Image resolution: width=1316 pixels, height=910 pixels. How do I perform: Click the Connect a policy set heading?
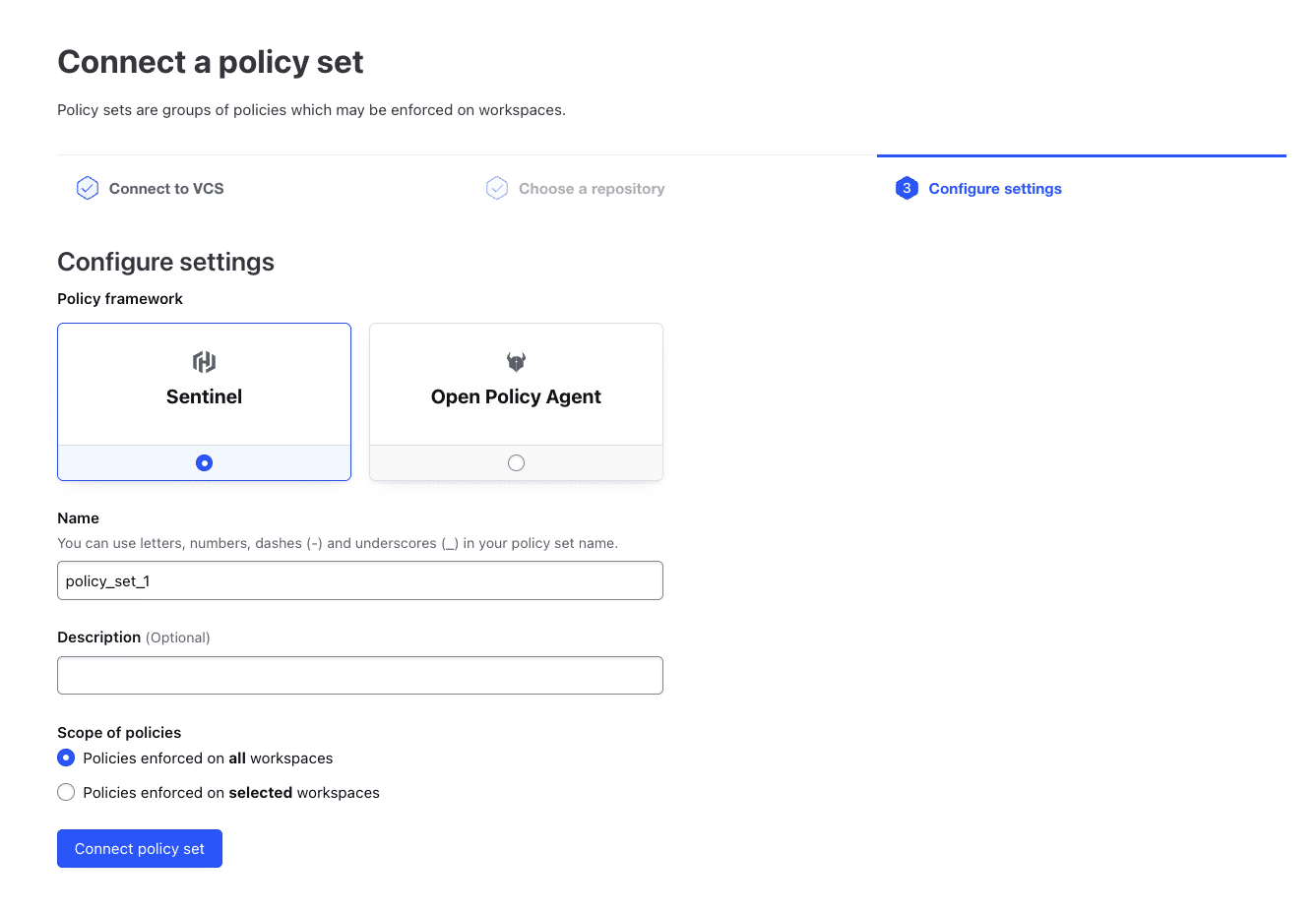[x=211, y=62]
